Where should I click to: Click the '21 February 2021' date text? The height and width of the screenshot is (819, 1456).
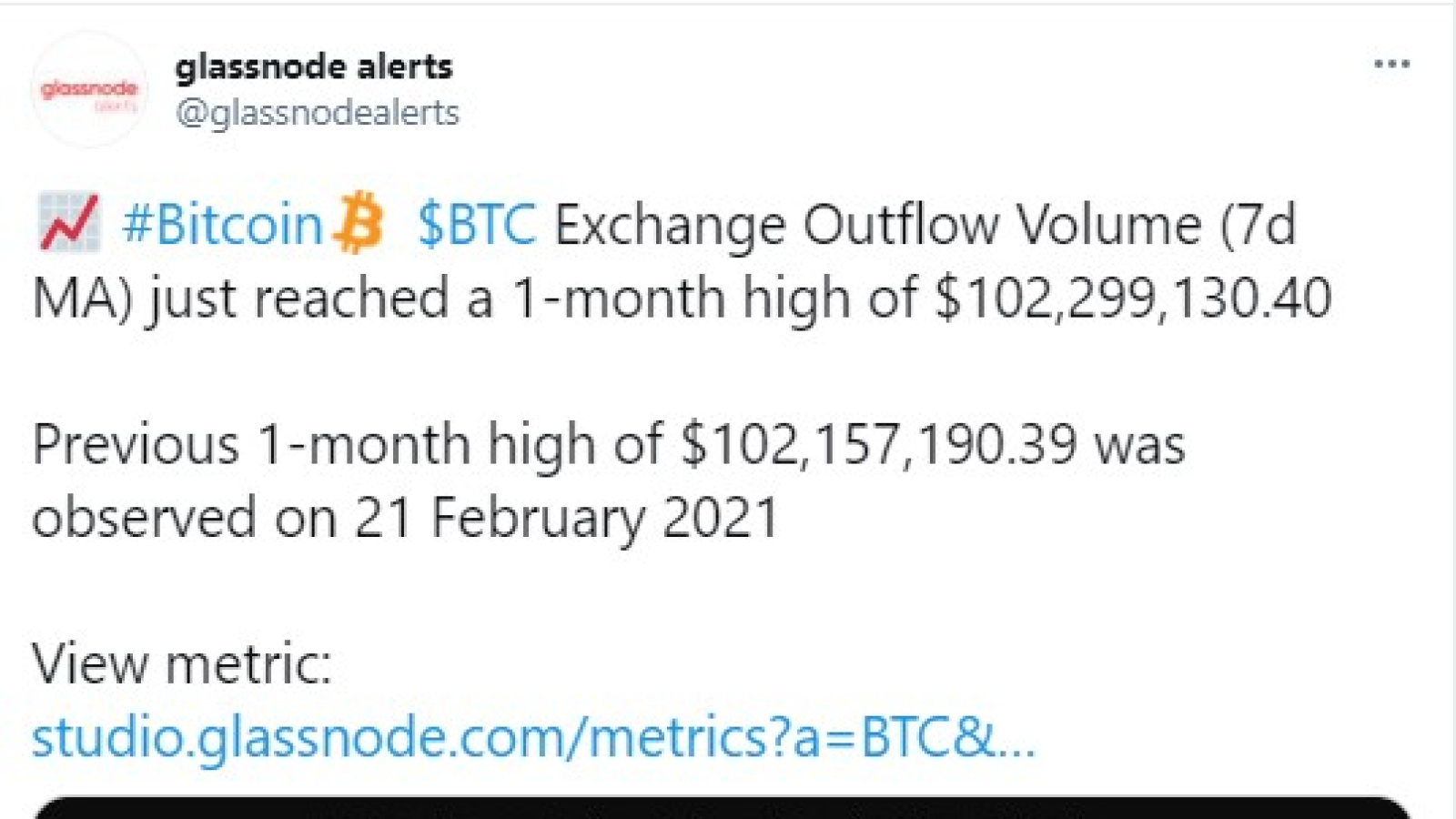[x=566, y=518]
